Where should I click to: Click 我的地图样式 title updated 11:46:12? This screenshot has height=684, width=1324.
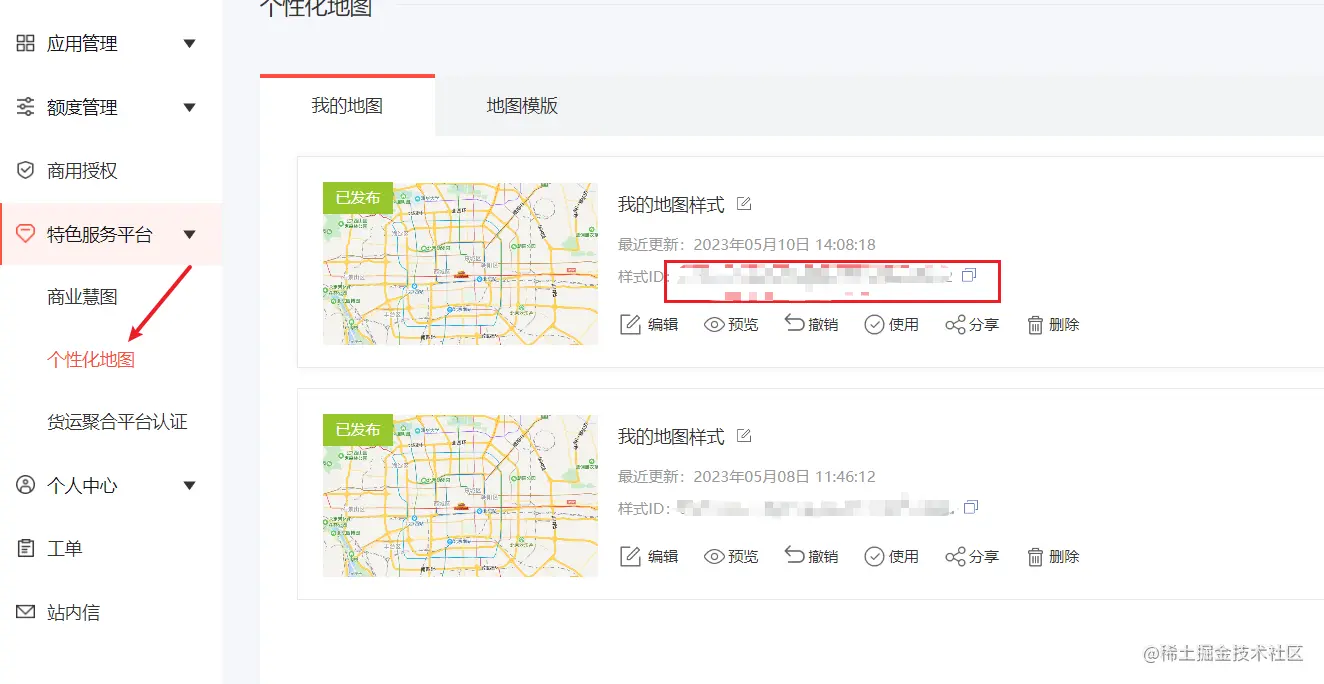[671, 437]
